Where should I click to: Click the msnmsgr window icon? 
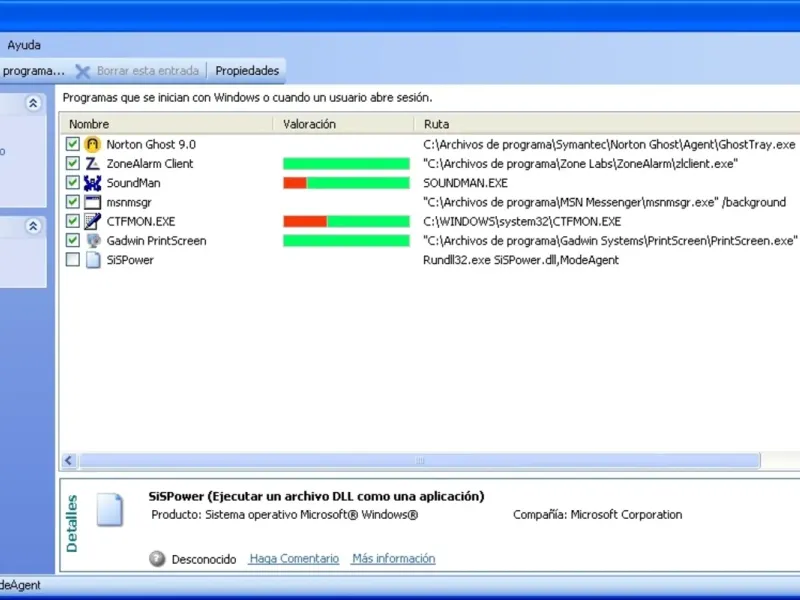click(x=92, y=202)
